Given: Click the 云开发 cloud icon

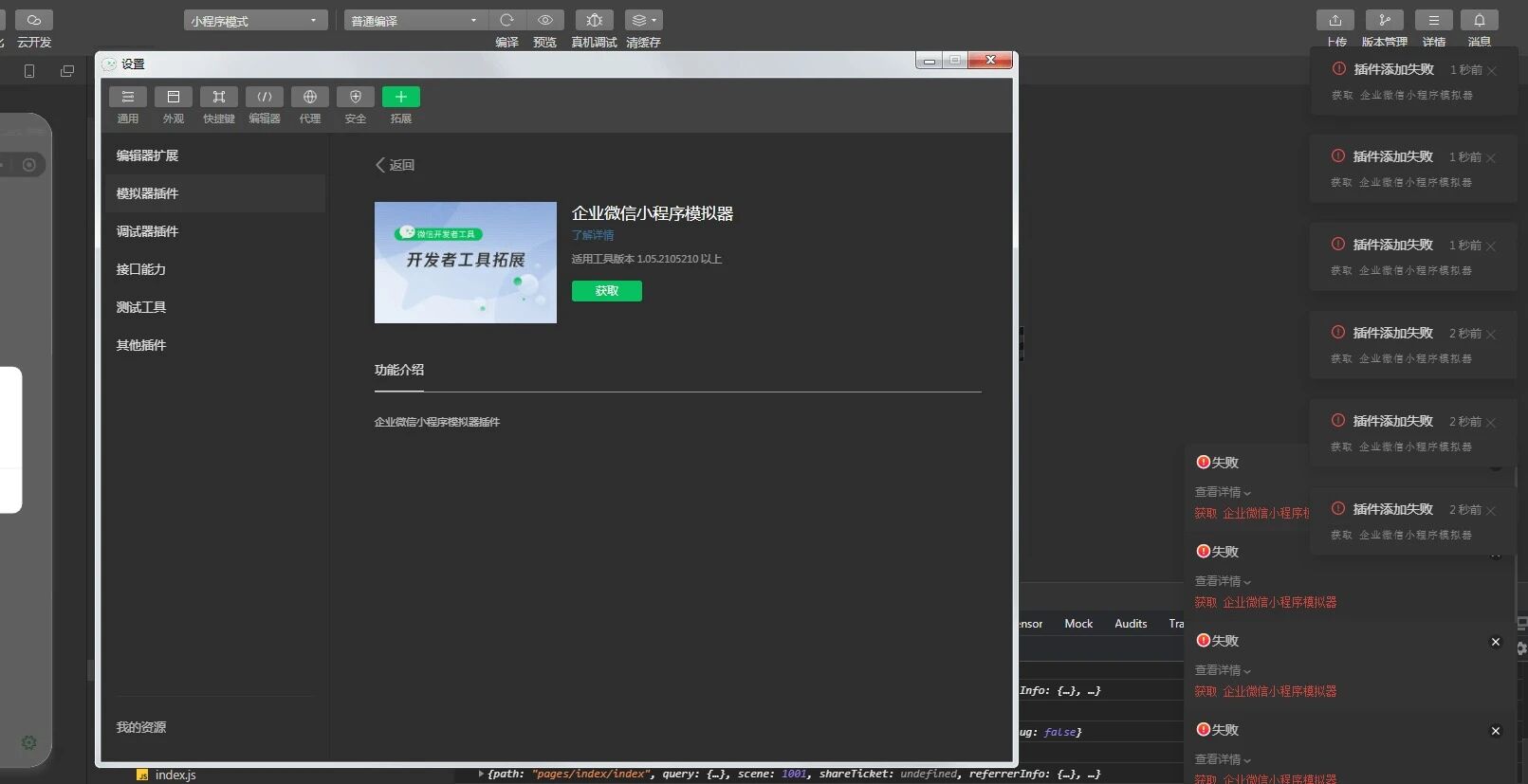Looking at the screenshot, I should tap(34, 20).
